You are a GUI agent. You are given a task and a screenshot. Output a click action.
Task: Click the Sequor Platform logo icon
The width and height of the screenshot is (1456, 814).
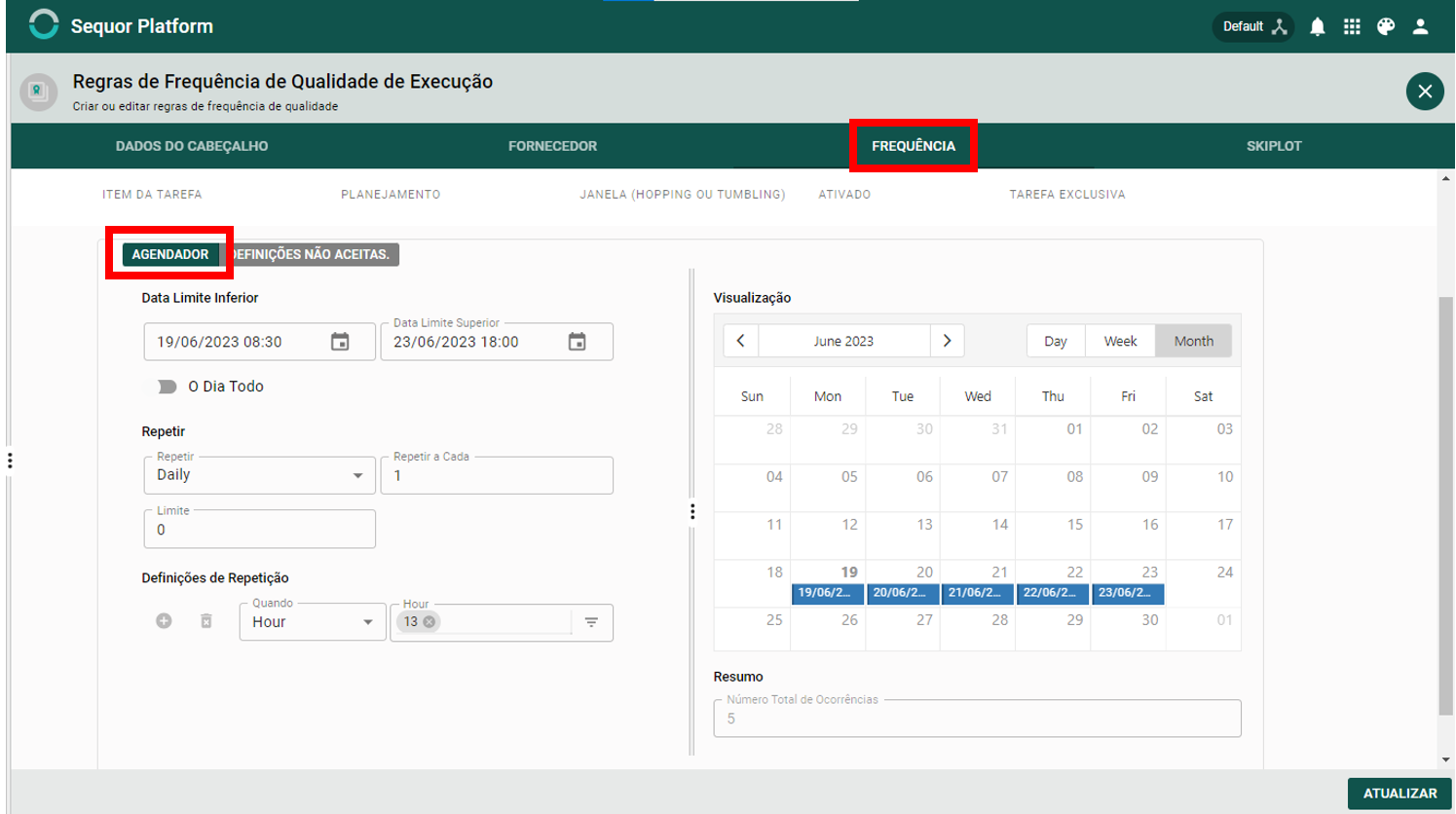pos(43,25)
